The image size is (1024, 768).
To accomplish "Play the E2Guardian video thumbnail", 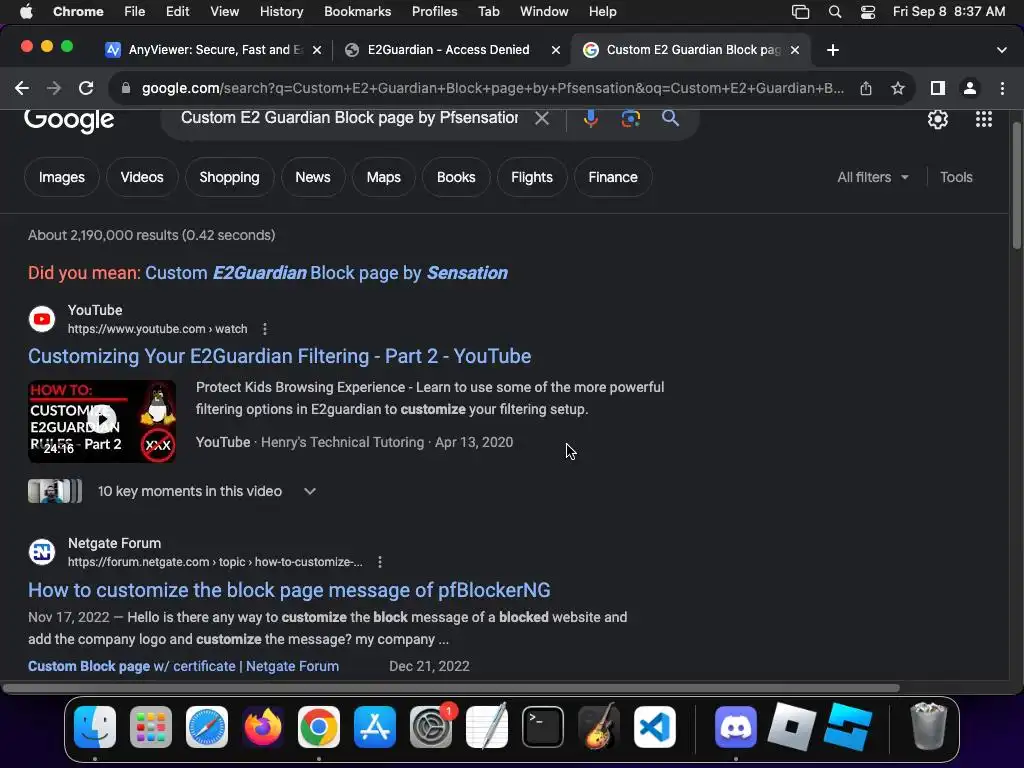I will click(102, 421).
